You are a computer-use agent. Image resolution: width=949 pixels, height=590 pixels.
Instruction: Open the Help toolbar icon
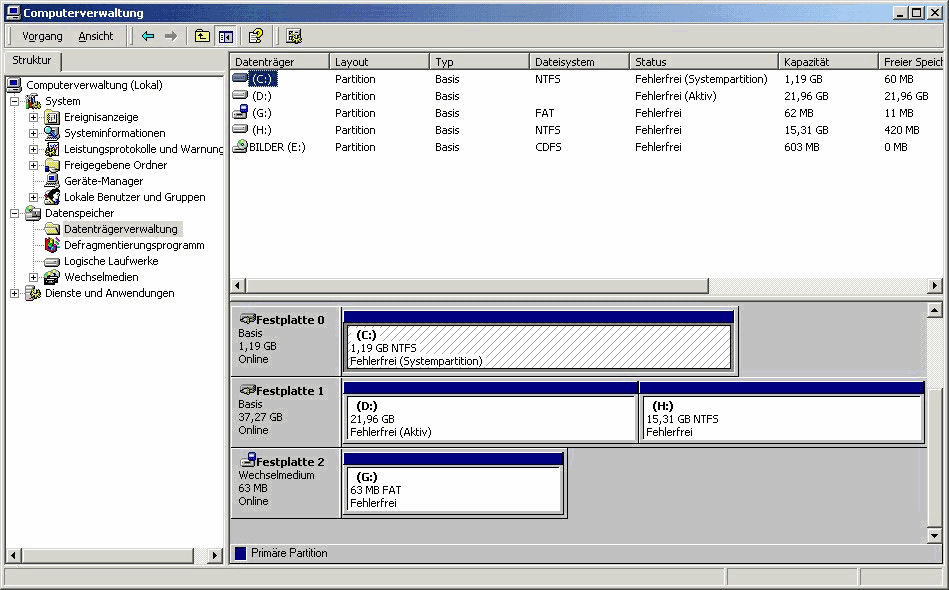tap(256, 36)
